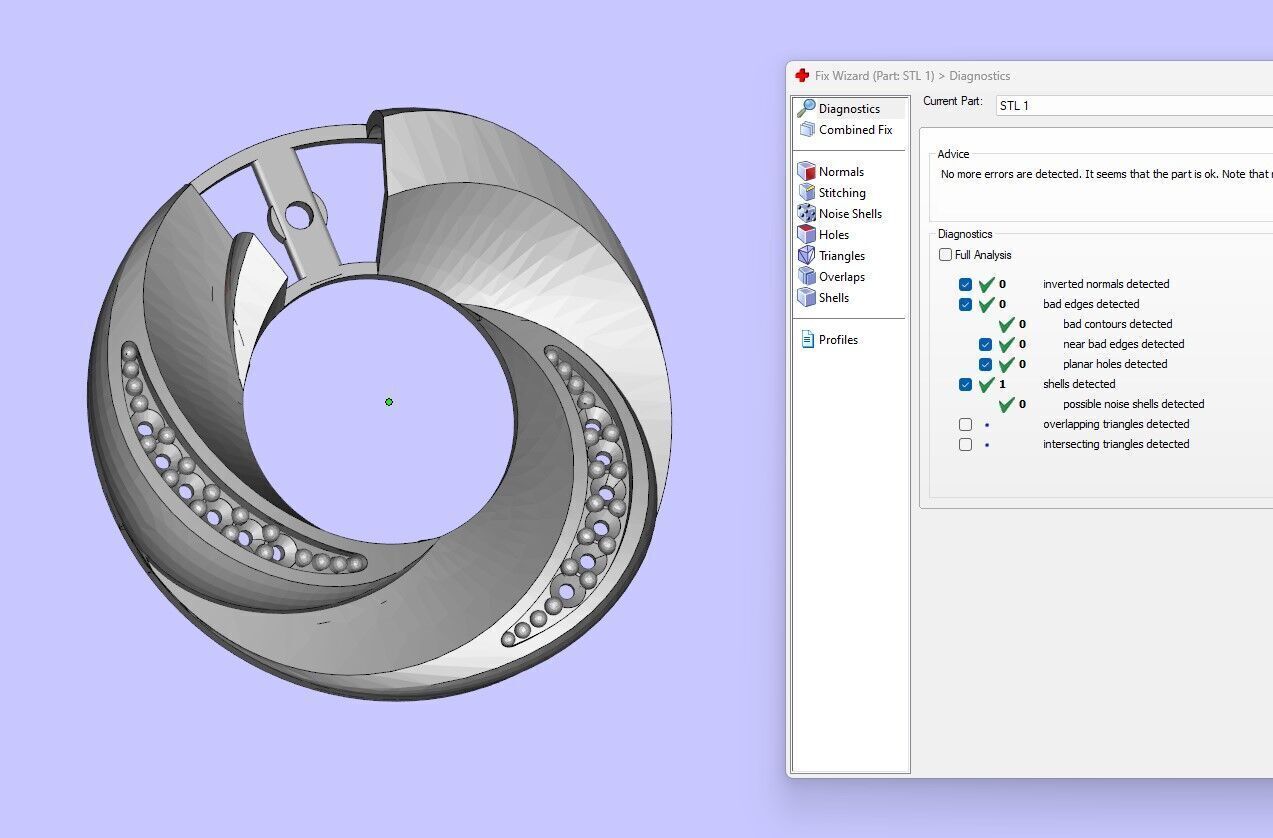Uncheck shells detected checkbox
The width and height of the screenshot is (1273, 838).
pyautogui.click(x=965, y=384)
